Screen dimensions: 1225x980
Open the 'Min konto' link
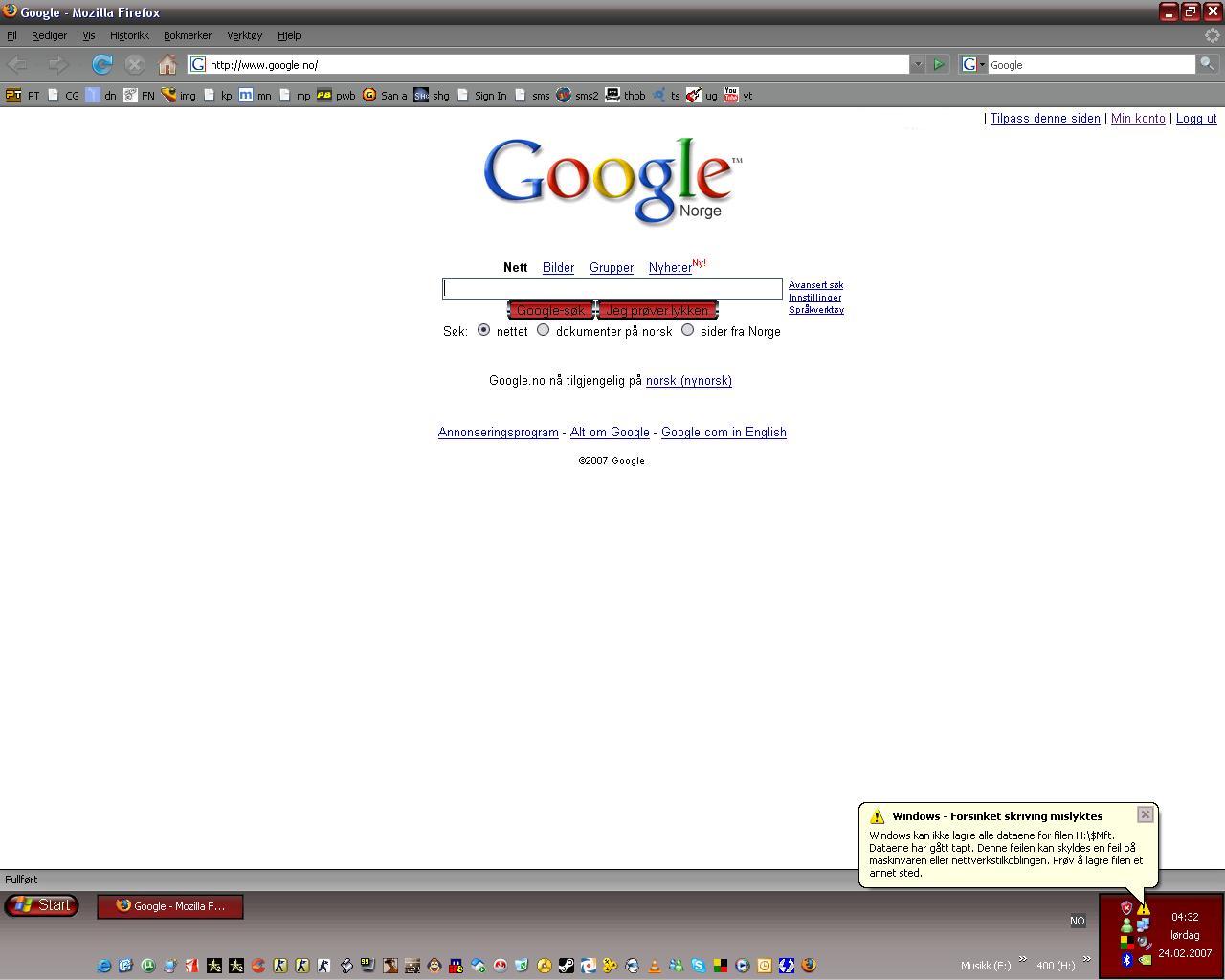(1138, 119)
